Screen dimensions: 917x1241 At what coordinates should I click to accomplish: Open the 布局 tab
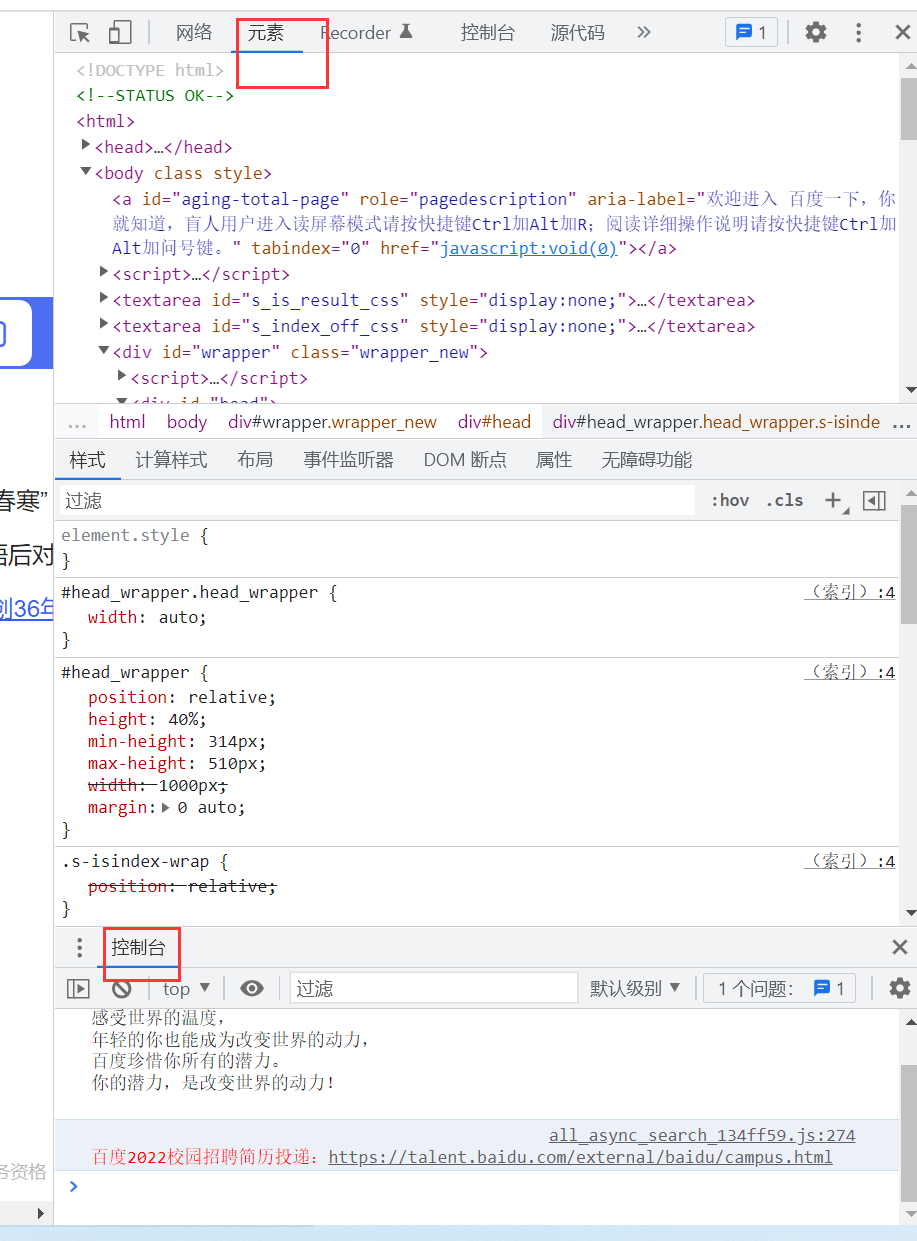pyautogui.click(x=255, y=460)
